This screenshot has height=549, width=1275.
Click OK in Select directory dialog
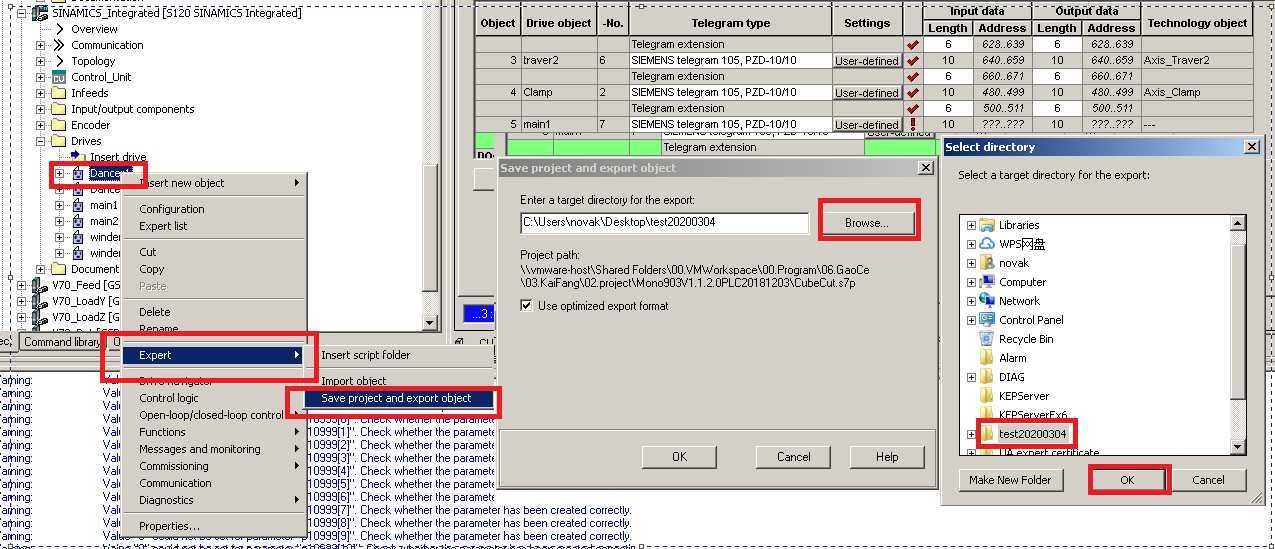click(x=1127, y=480)
